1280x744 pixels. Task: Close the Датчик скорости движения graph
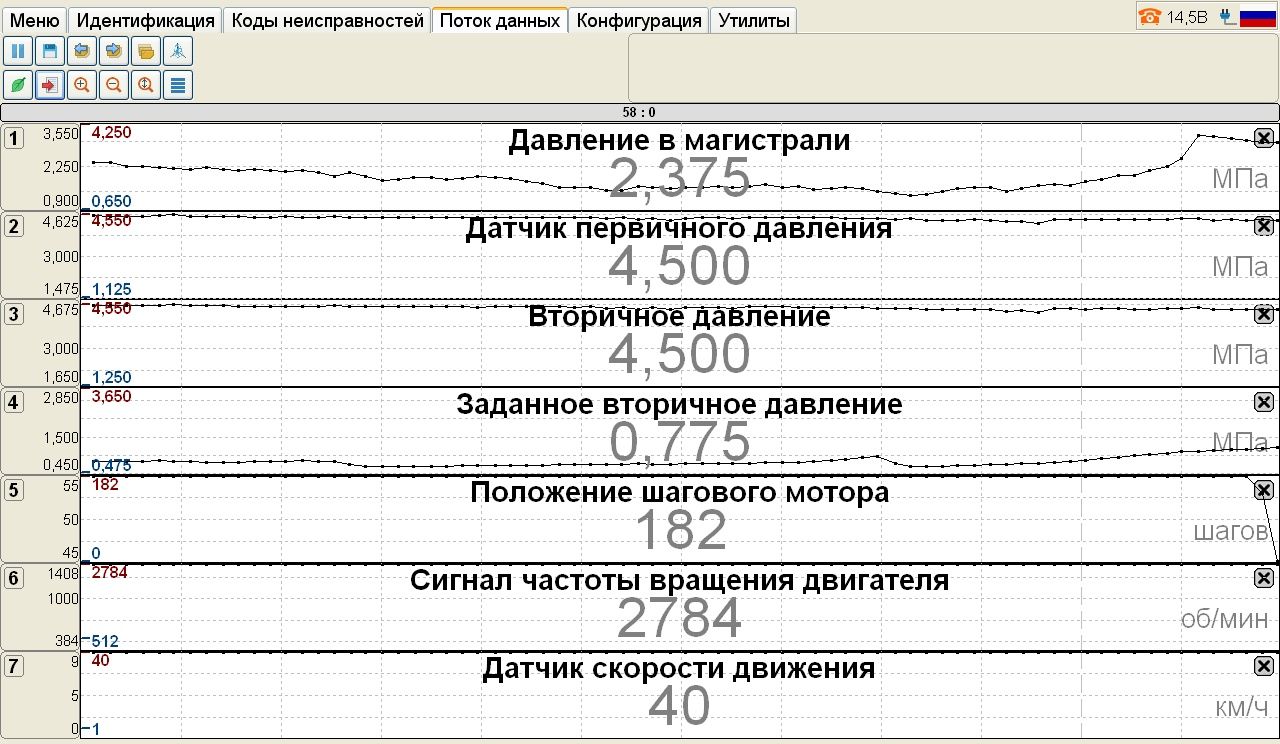(x=1264, y=666)
